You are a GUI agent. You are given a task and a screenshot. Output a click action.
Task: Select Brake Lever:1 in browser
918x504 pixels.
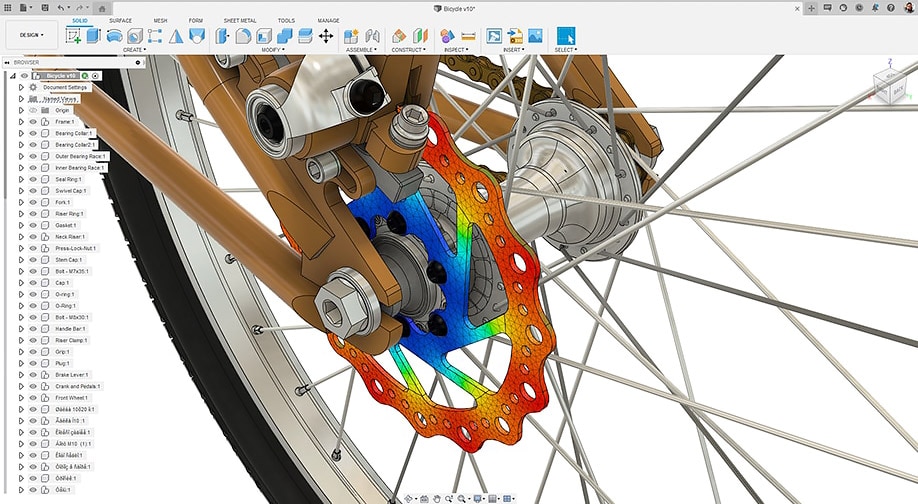point(71,374)
